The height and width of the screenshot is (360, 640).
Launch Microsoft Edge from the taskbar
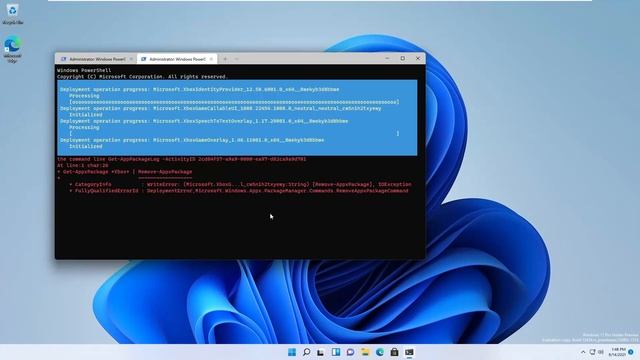tap(380, 352)
